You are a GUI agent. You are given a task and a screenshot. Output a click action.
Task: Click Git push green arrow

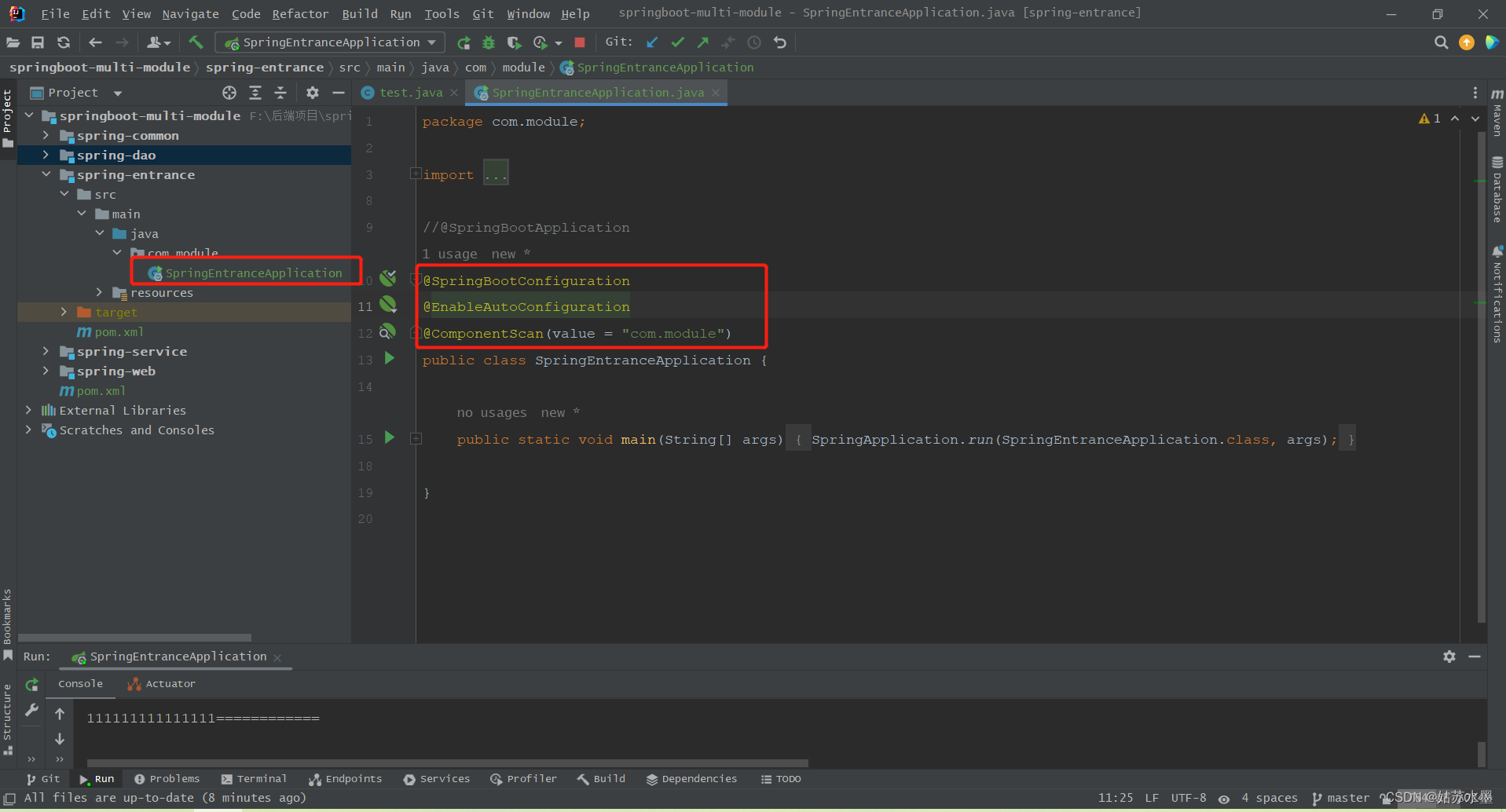click(x=703, y=42)
